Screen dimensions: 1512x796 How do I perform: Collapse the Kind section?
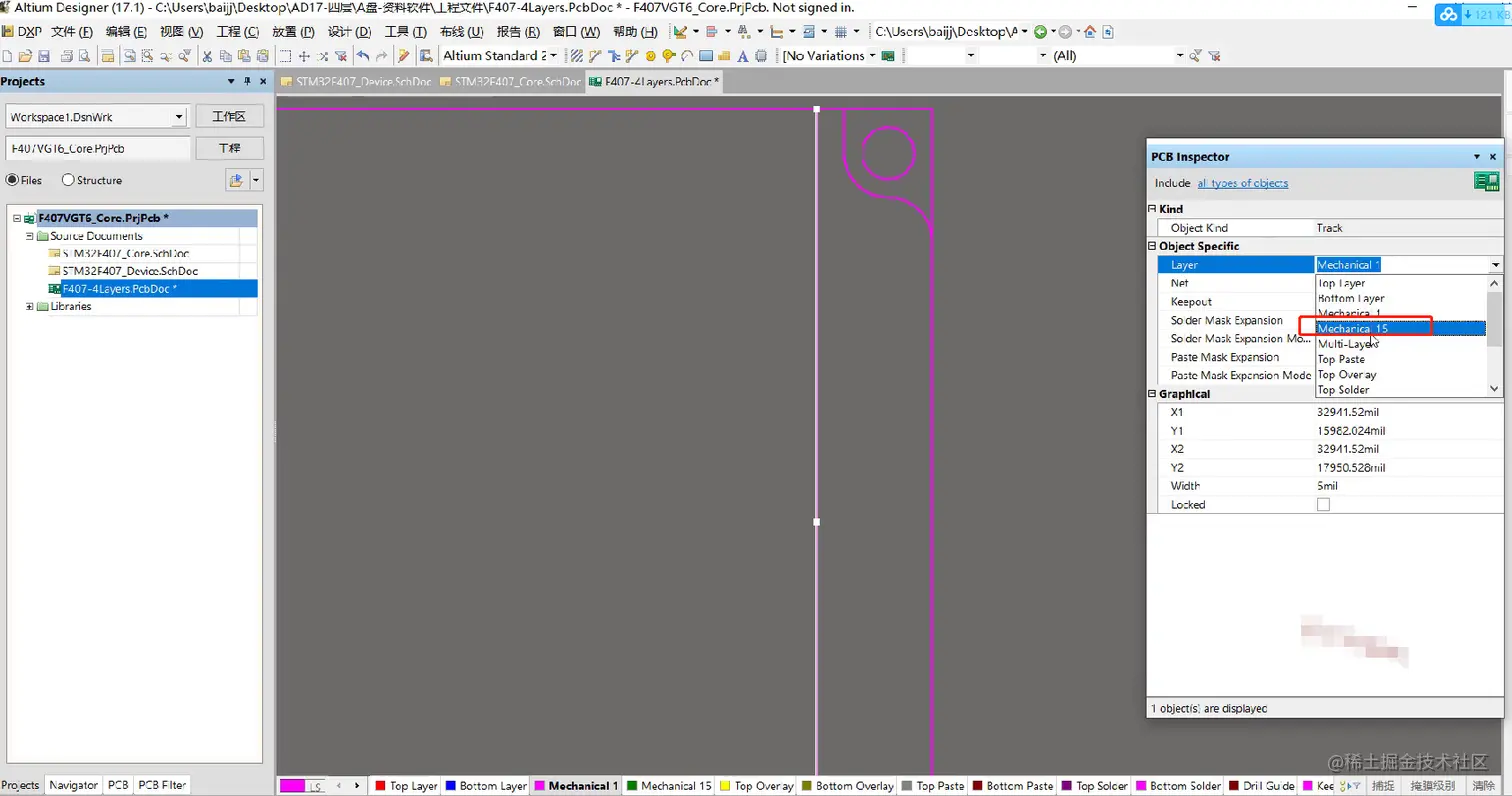pos(1152,209)
